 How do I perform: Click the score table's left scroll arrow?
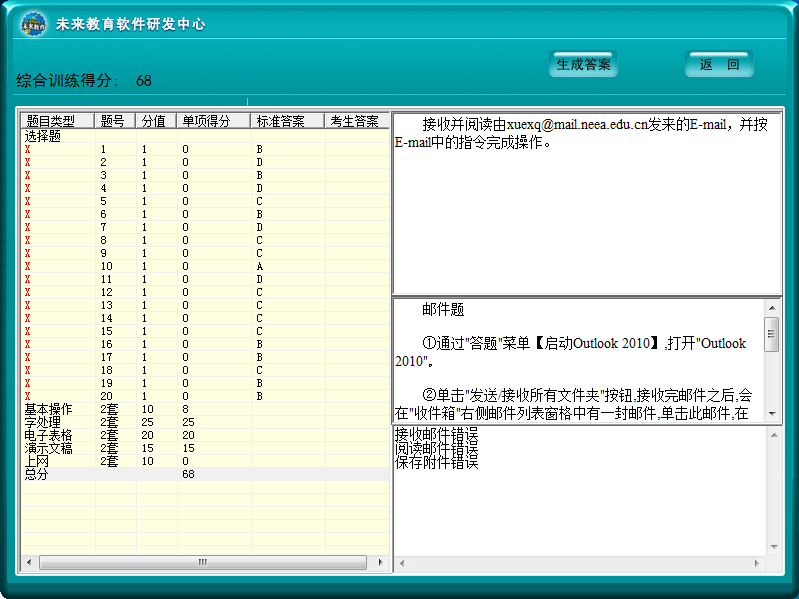coord(29,562)
